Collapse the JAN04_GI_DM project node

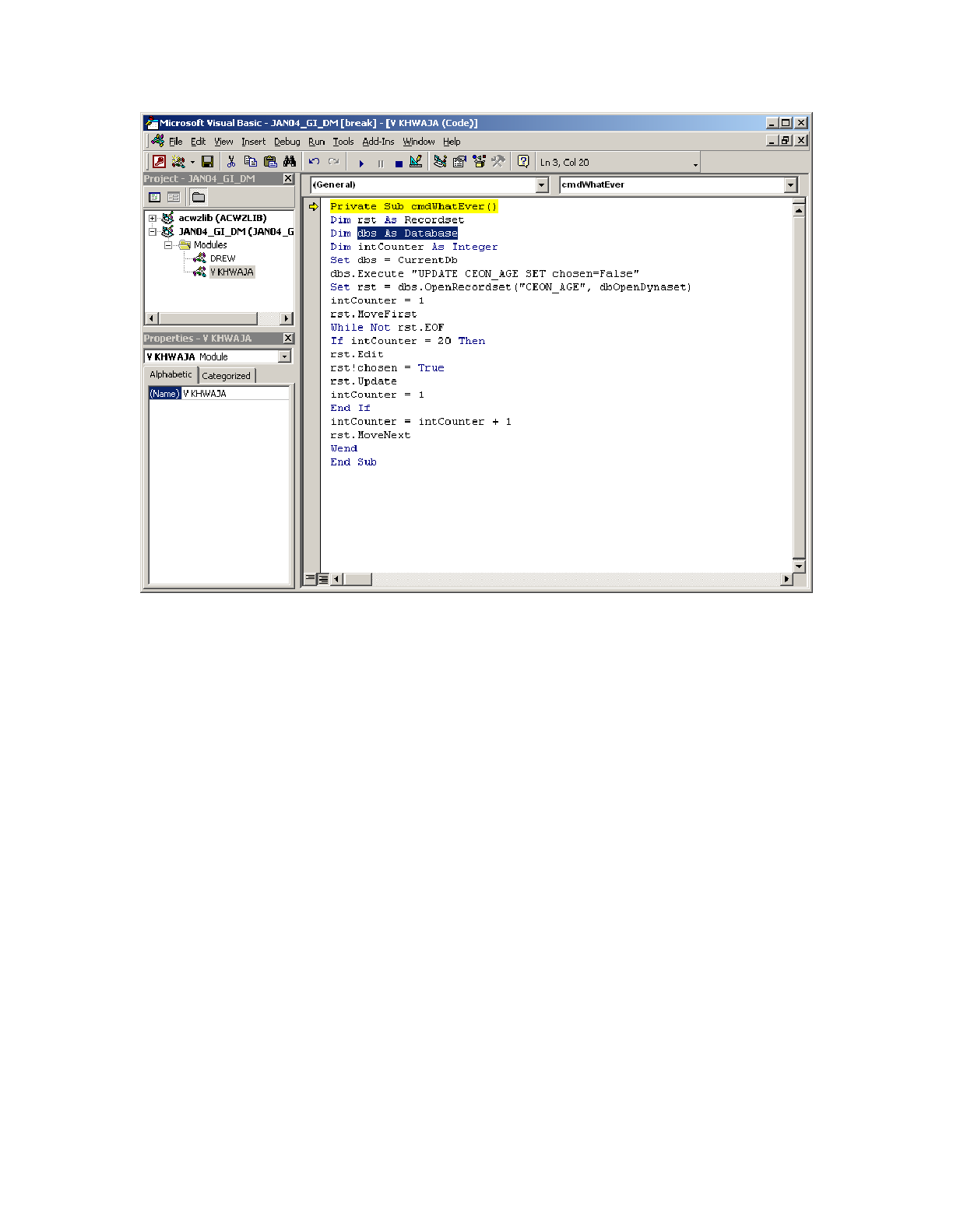tap(153, 232)
